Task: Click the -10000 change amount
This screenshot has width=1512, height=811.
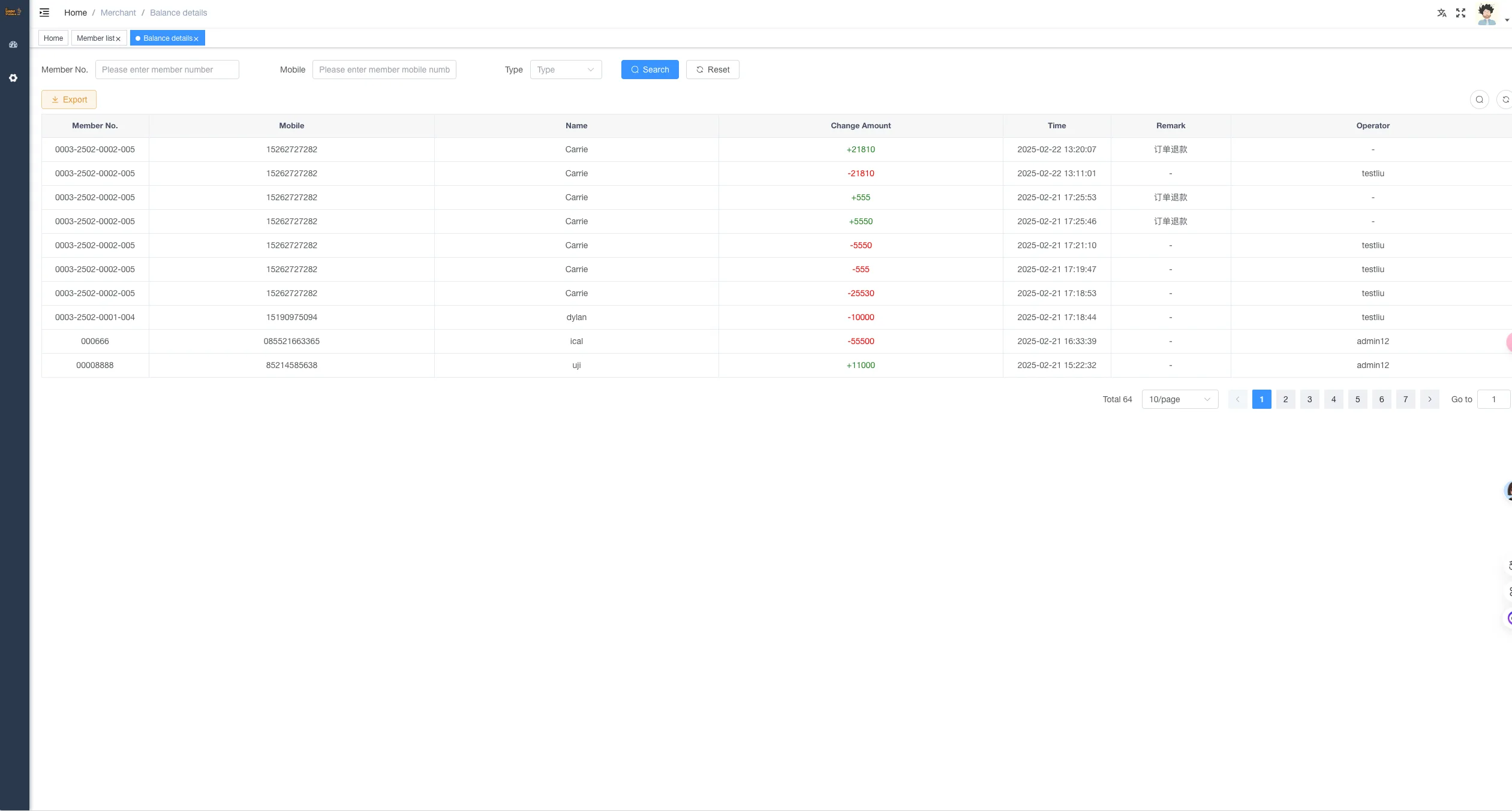Action: tap(861, 318)
